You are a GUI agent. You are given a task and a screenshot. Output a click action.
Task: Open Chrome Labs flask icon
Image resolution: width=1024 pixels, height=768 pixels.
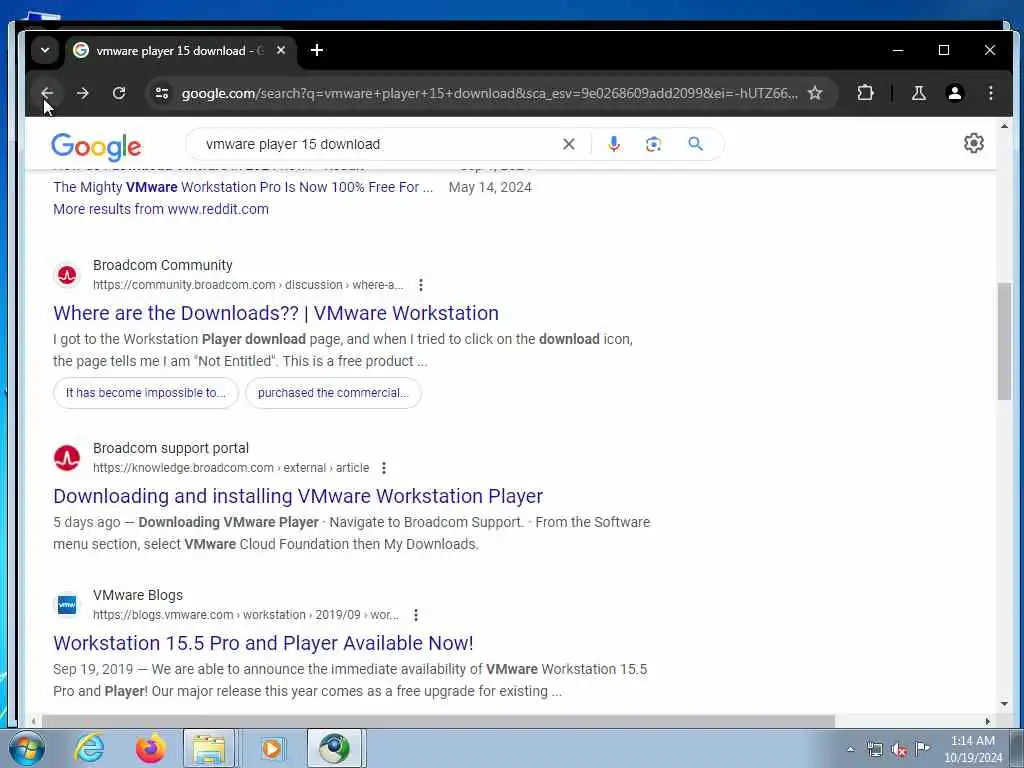click(x=919, y=93)
